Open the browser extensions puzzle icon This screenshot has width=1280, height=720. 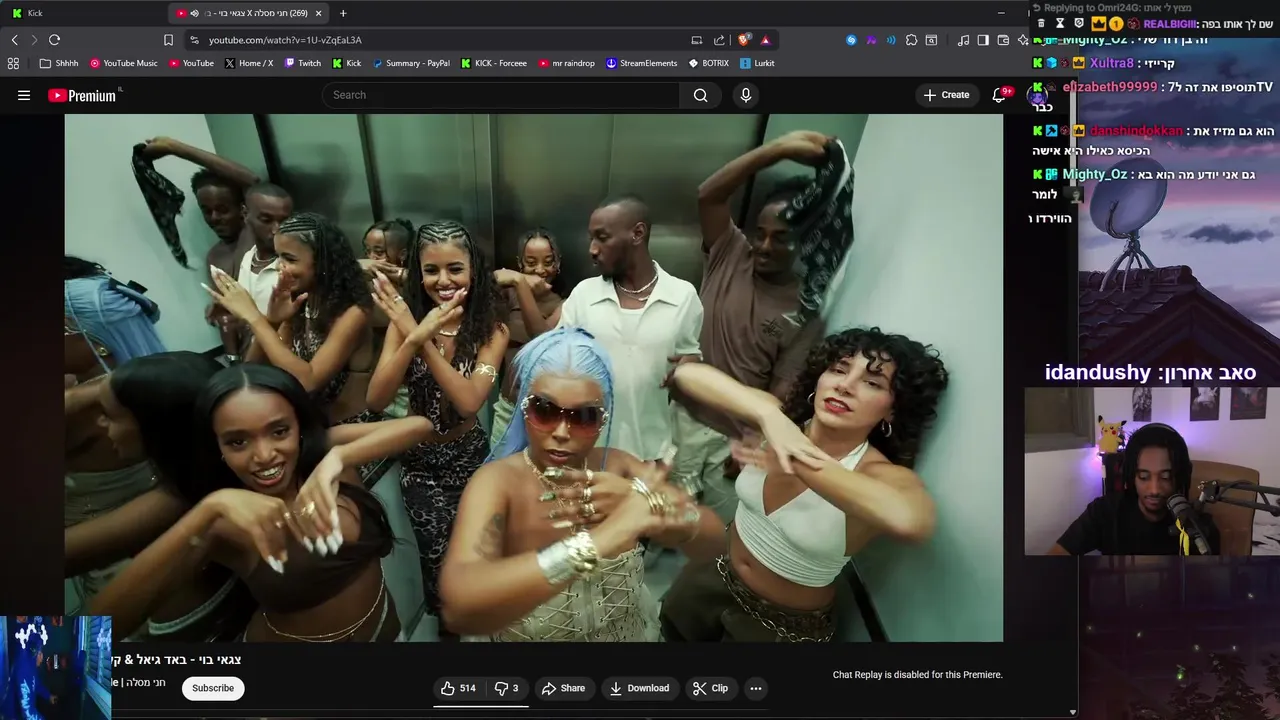[911, 40]
